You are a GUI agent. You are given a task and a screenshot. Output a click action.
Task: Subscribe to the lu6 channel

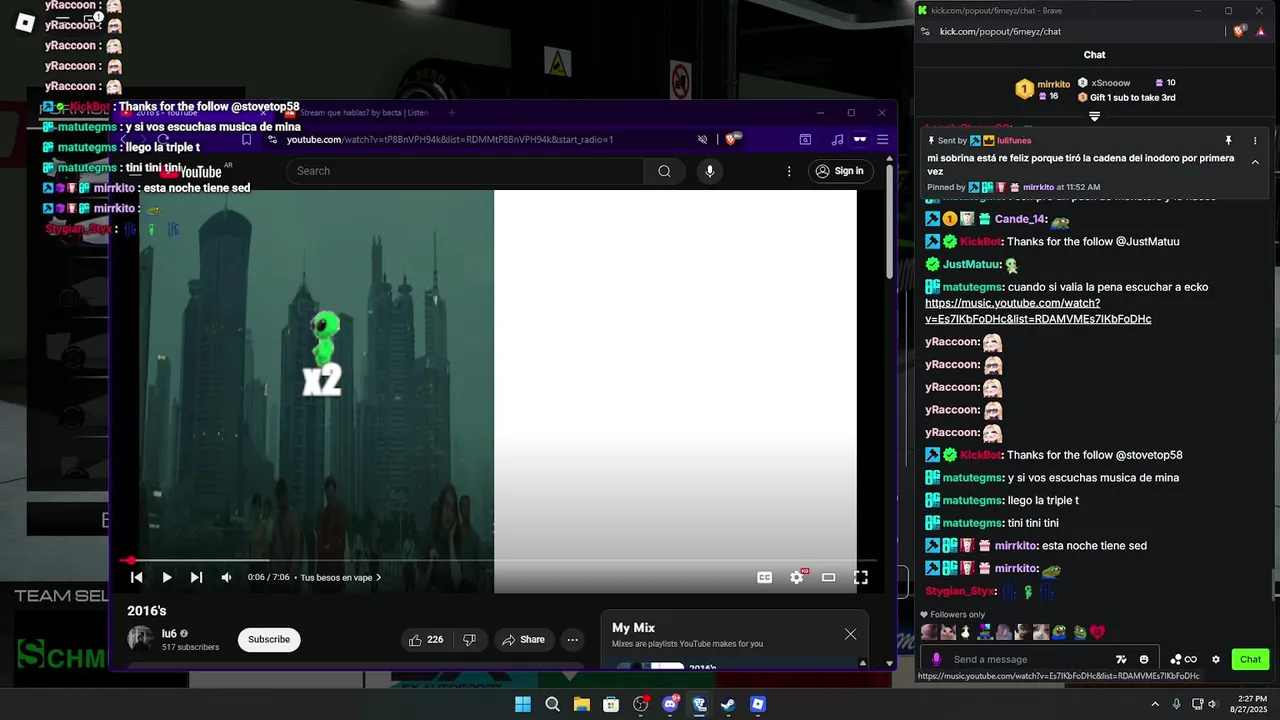click(x=269, y=639)
